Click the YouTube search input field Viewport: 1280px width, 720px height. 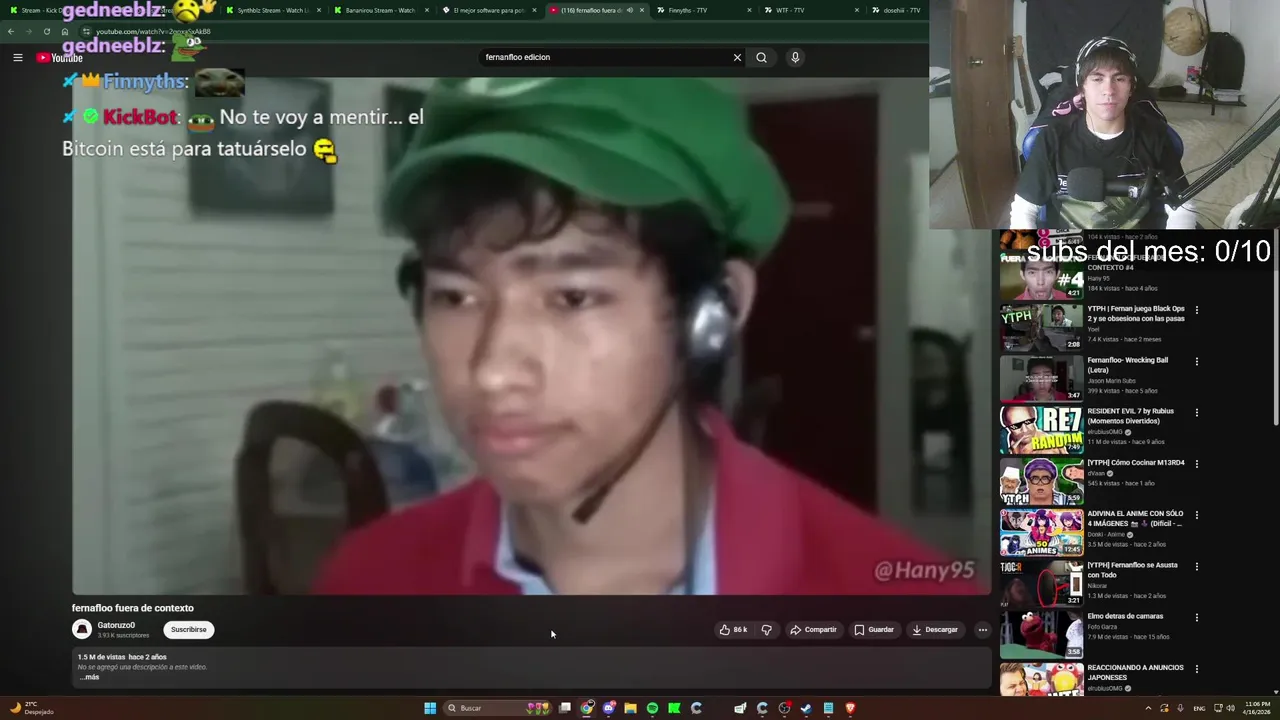(605, 57)
